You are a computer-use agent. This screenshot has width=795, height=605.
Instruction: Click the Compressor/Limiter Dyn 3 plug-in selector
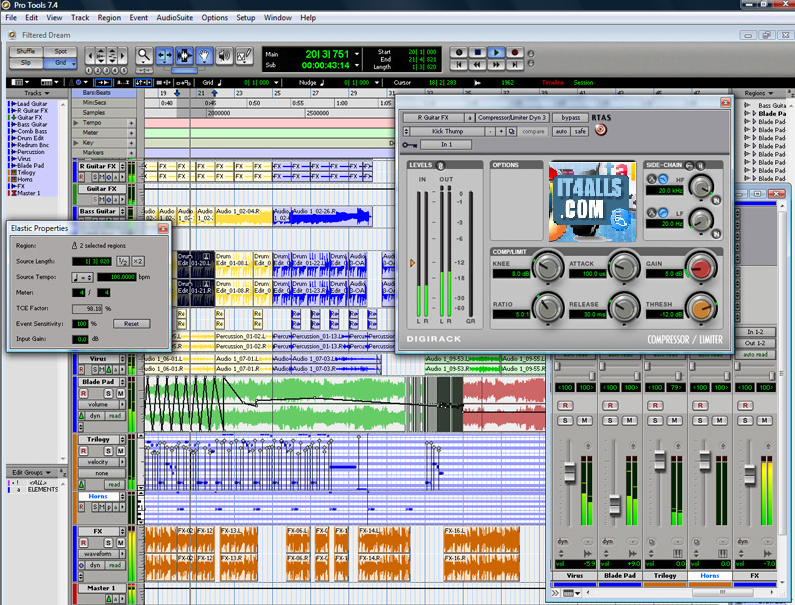click(512, 118)
